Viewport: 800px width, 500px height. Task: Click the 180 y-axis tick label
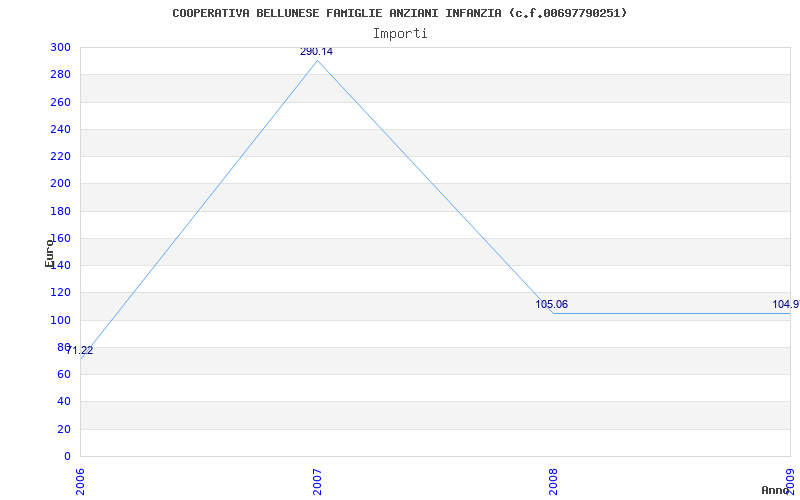60,211
